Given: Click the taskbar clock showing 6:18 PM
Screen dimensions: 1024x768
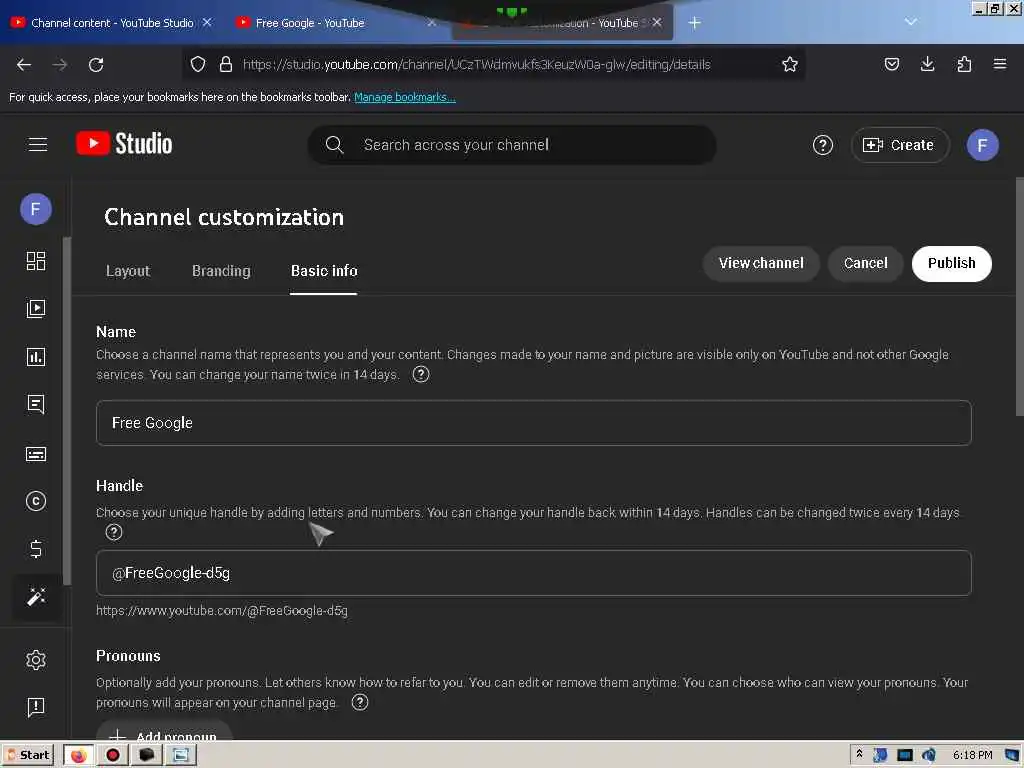Looking at the screenshot, I should [x=972, y=755].
